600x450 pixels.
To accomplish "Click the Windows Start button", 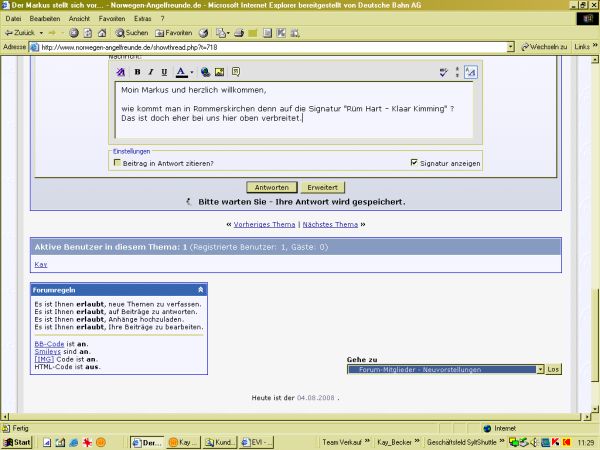I will pos(17,442).
